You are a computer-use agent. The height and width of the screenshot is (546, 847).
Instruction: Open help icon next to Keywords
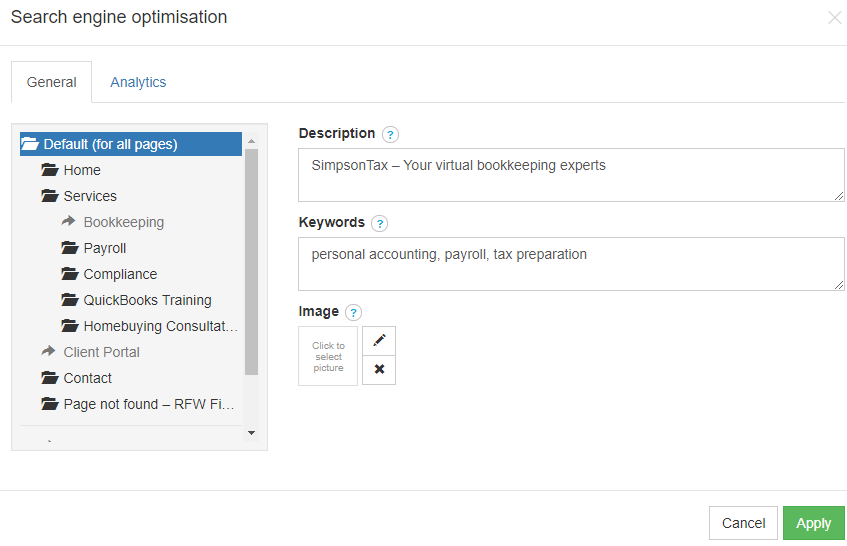[x=379, y=224]
